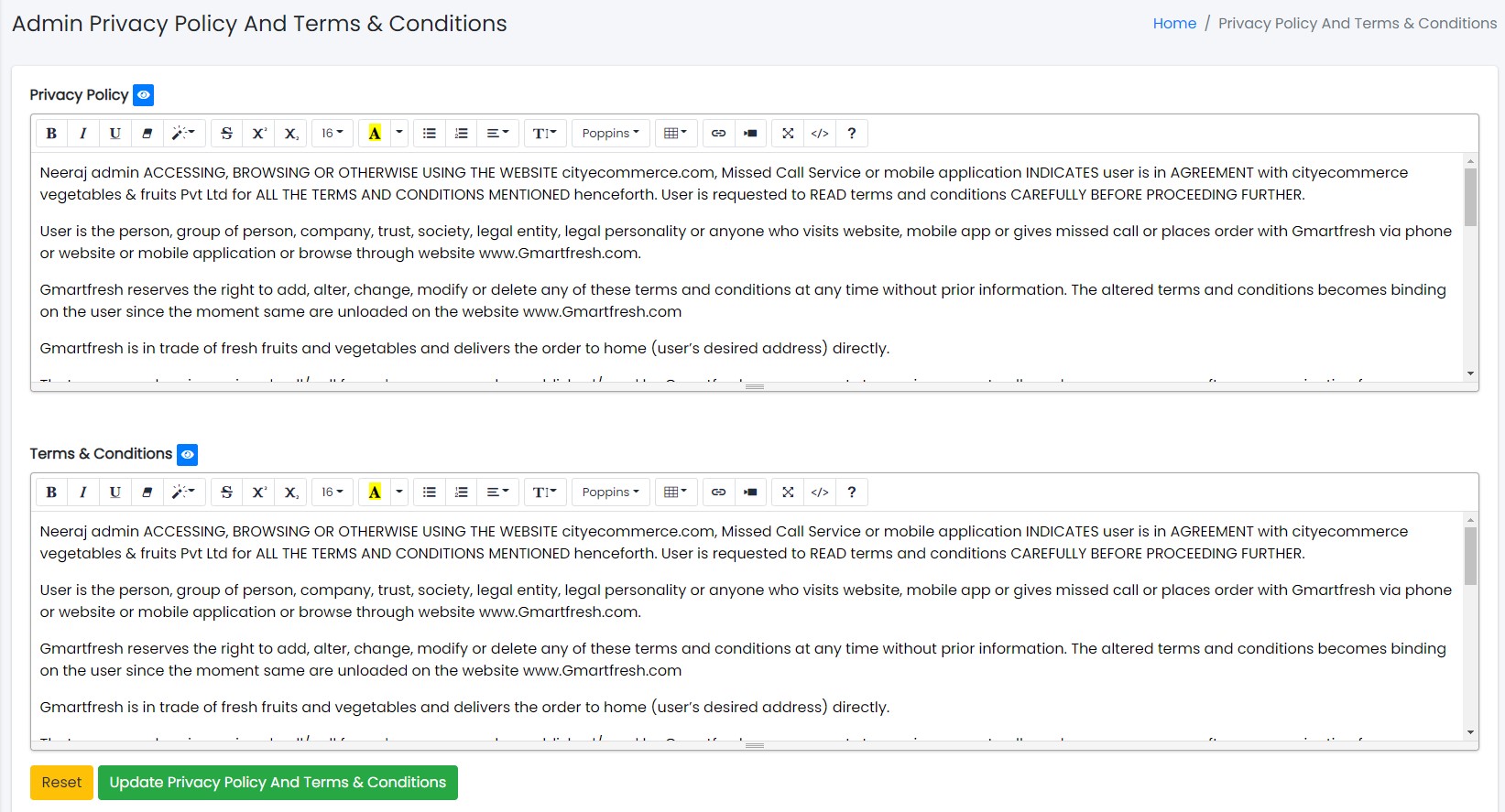1505x812 pixels.
Task: Go to Home via the breadcrumb link
Action: click(1174, 24)
